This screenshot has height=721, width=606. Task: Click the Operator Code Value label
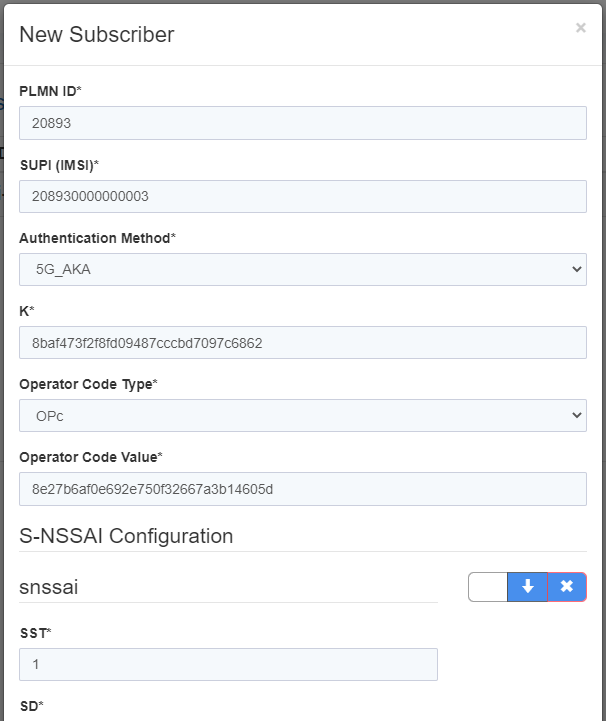[90, 457]
